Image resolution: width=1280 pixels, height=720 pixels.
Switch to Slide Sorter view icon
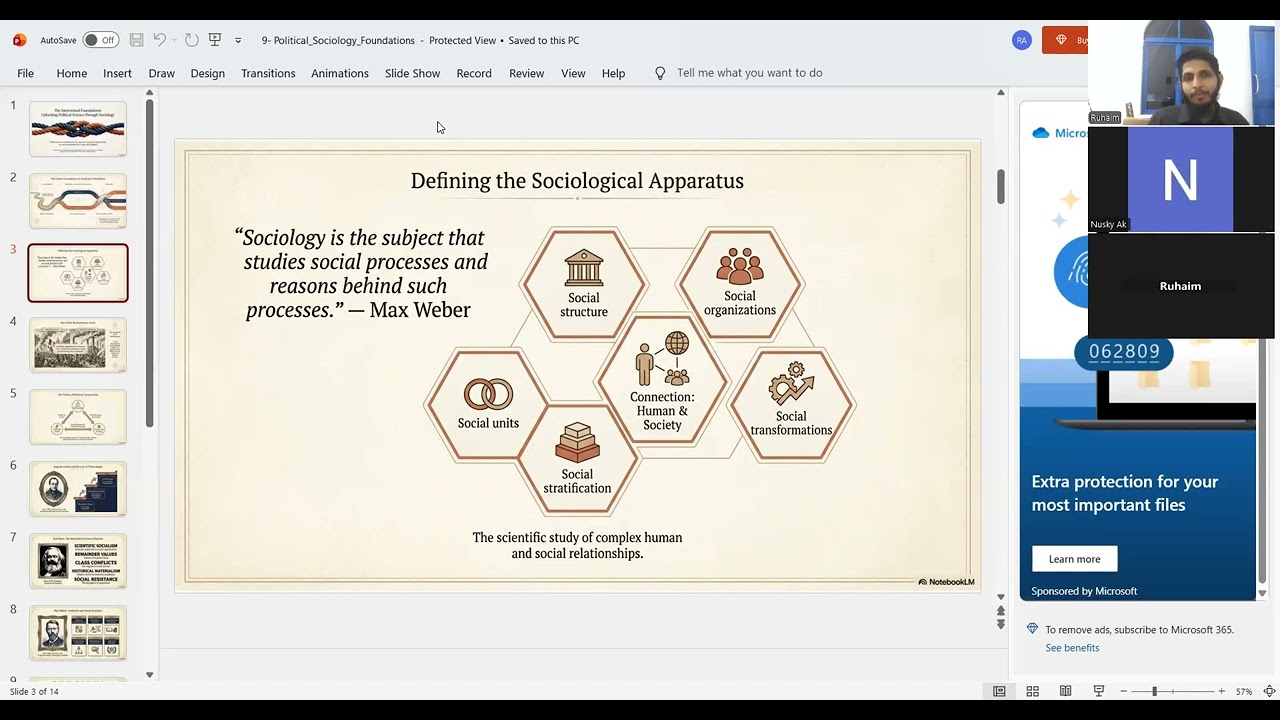(1032, 691)
